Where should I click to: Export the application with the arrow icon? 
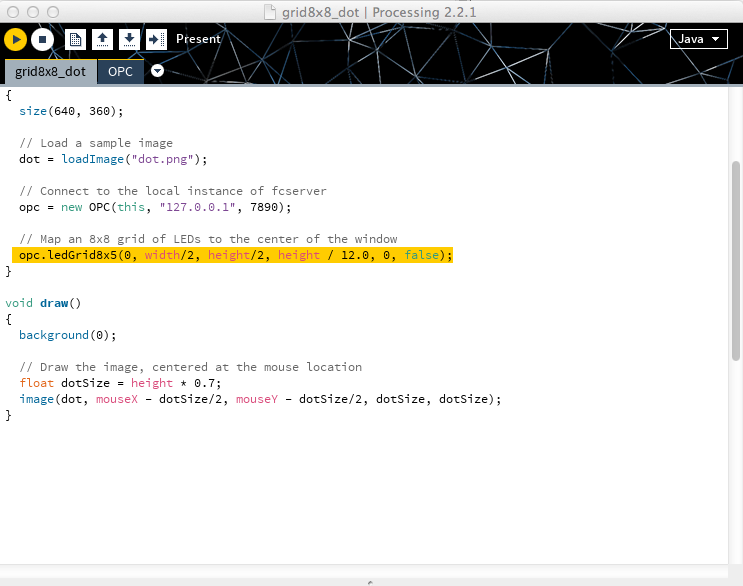[x=156, y=39]
